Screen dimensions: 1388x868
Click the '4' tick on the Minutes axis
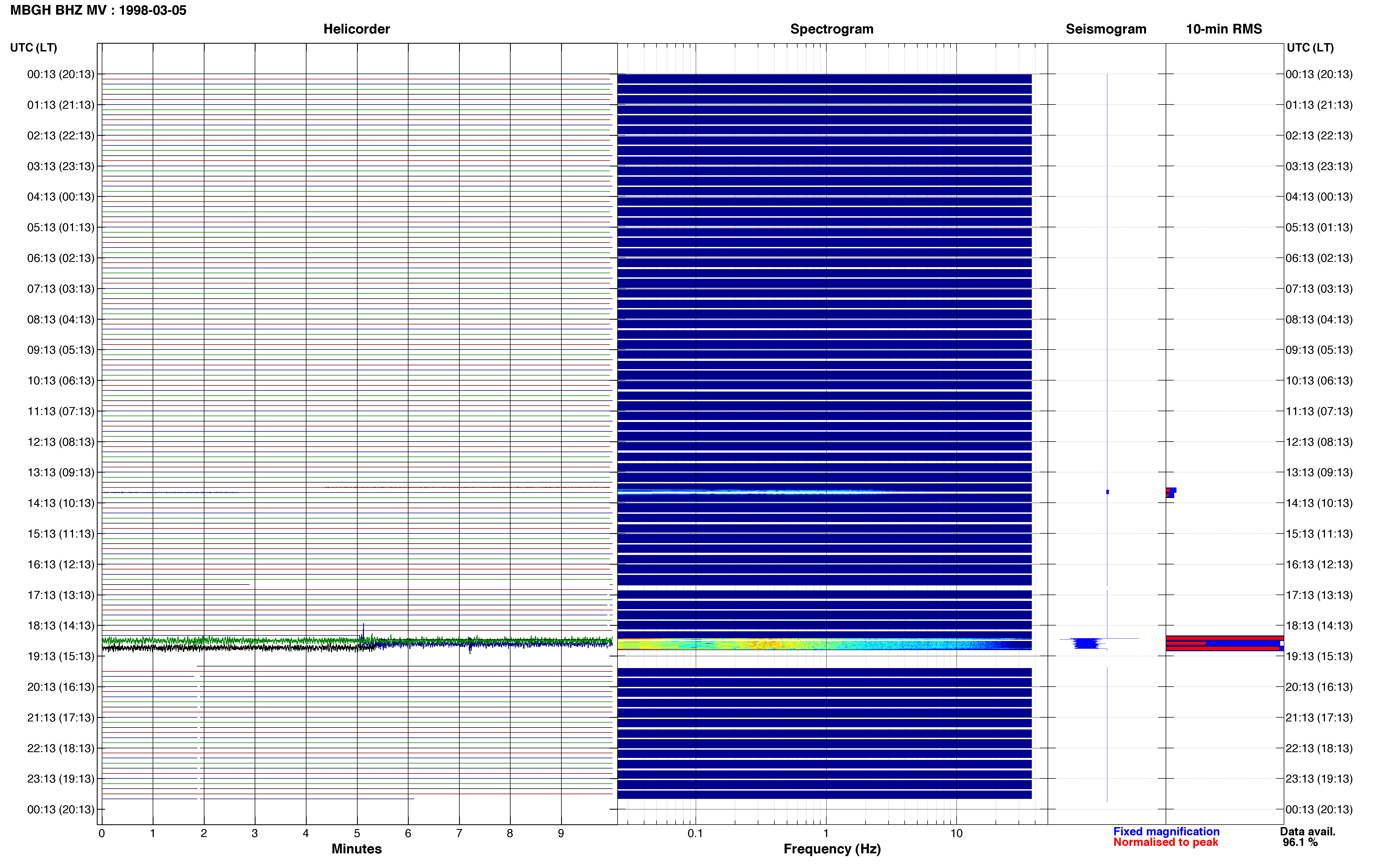[306, 833]
